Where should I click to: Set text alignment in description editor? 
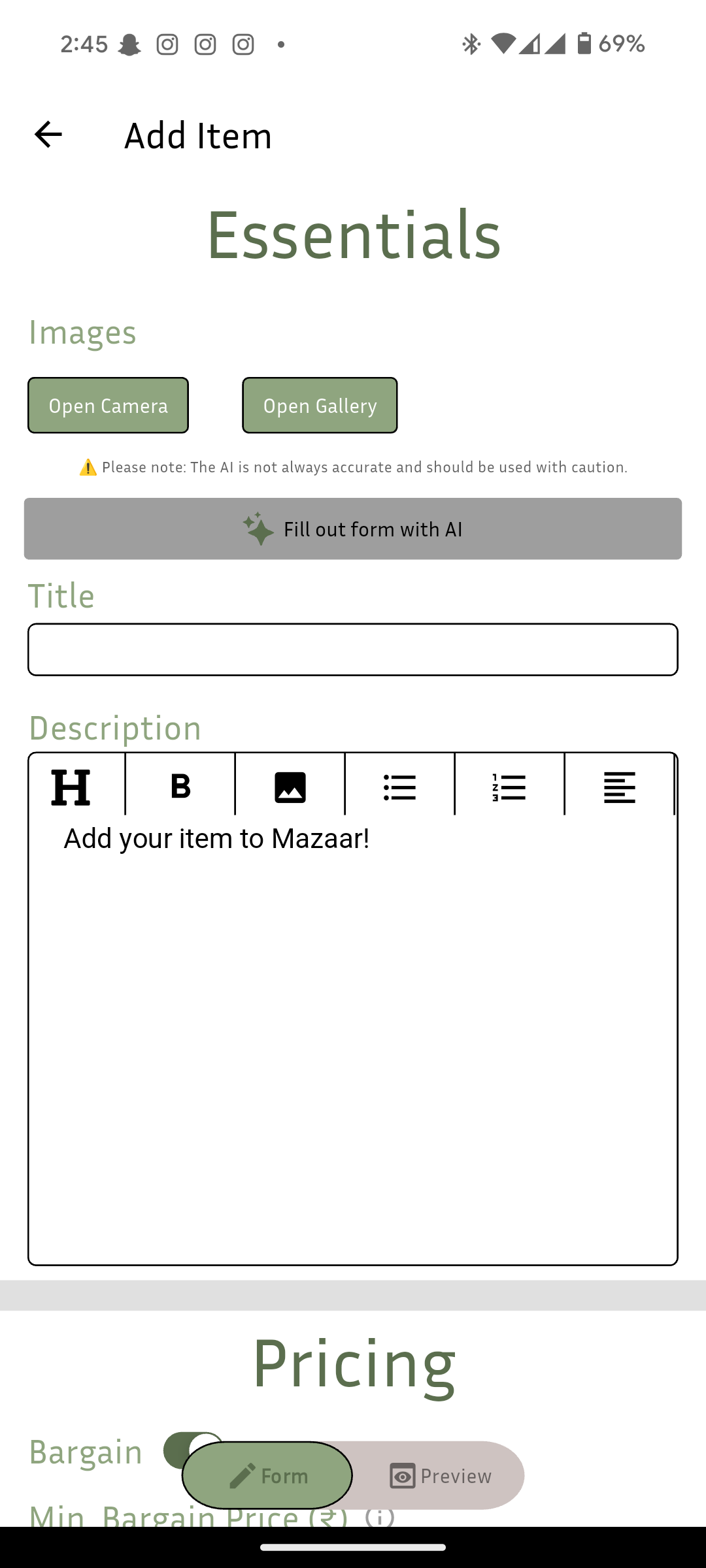(x=619, y=787)
